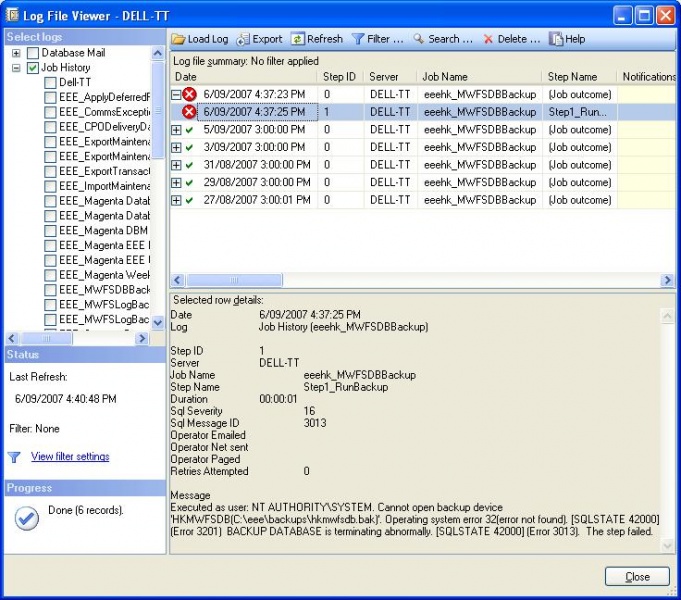Collapse the 6/09/2007 4:37:23 PM row
This screenshot has width=681, height=600.
[x=176, y=94]
